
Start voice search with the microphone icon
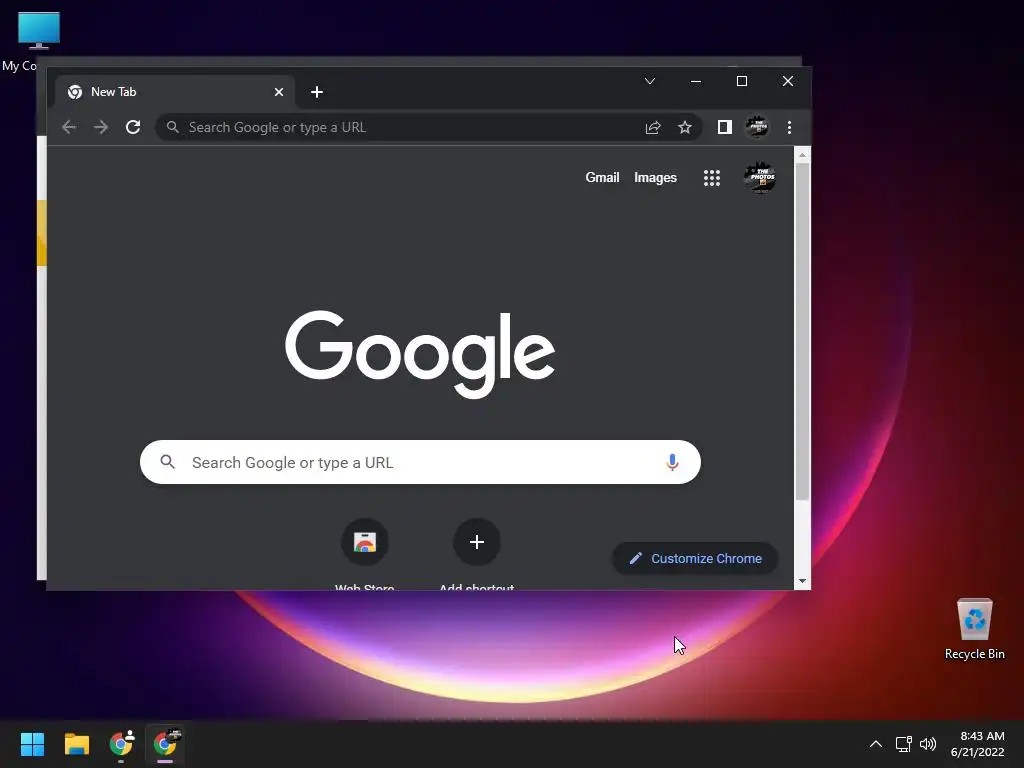pos(672,462)
